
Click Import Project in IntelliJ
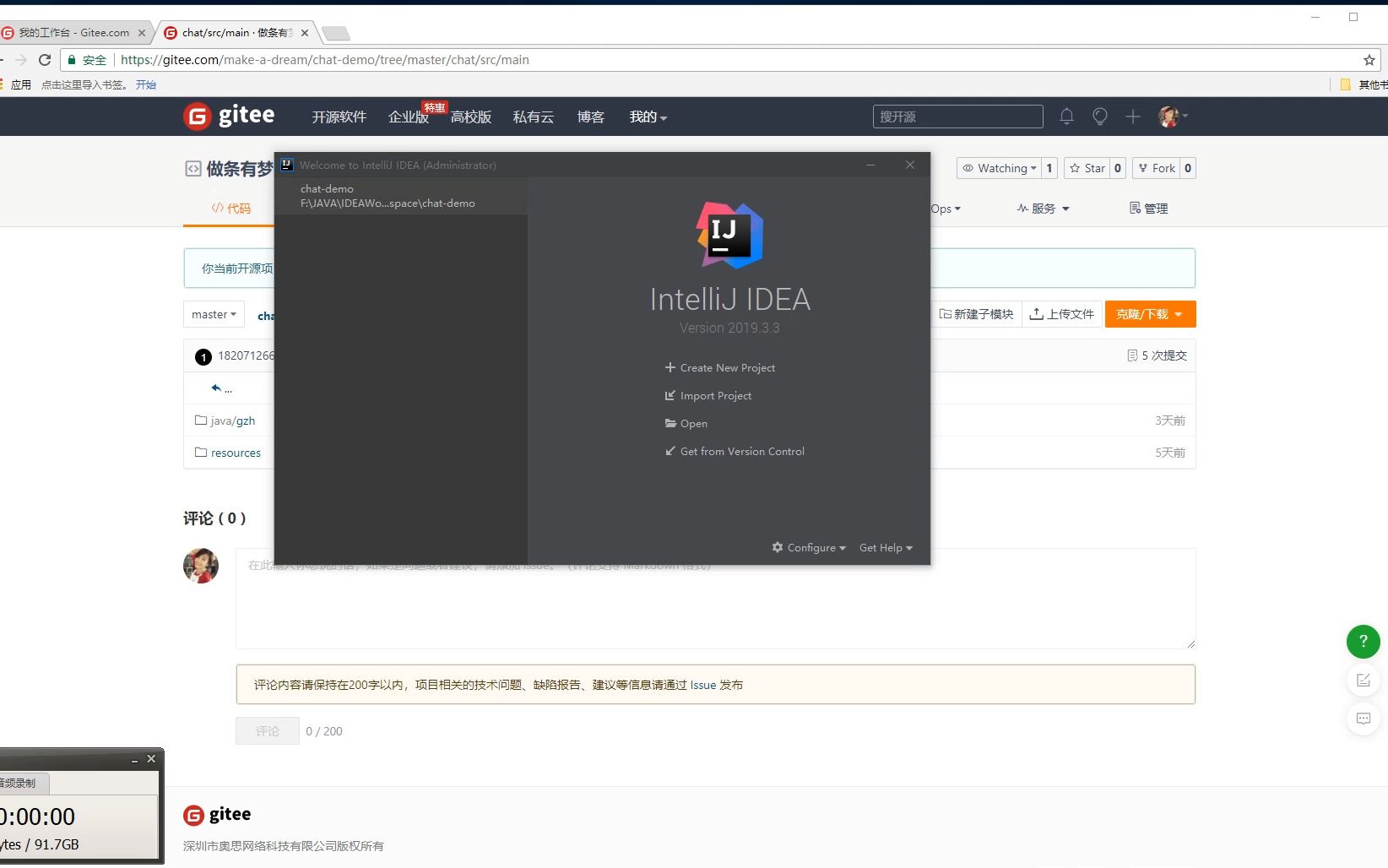[708, 396]
